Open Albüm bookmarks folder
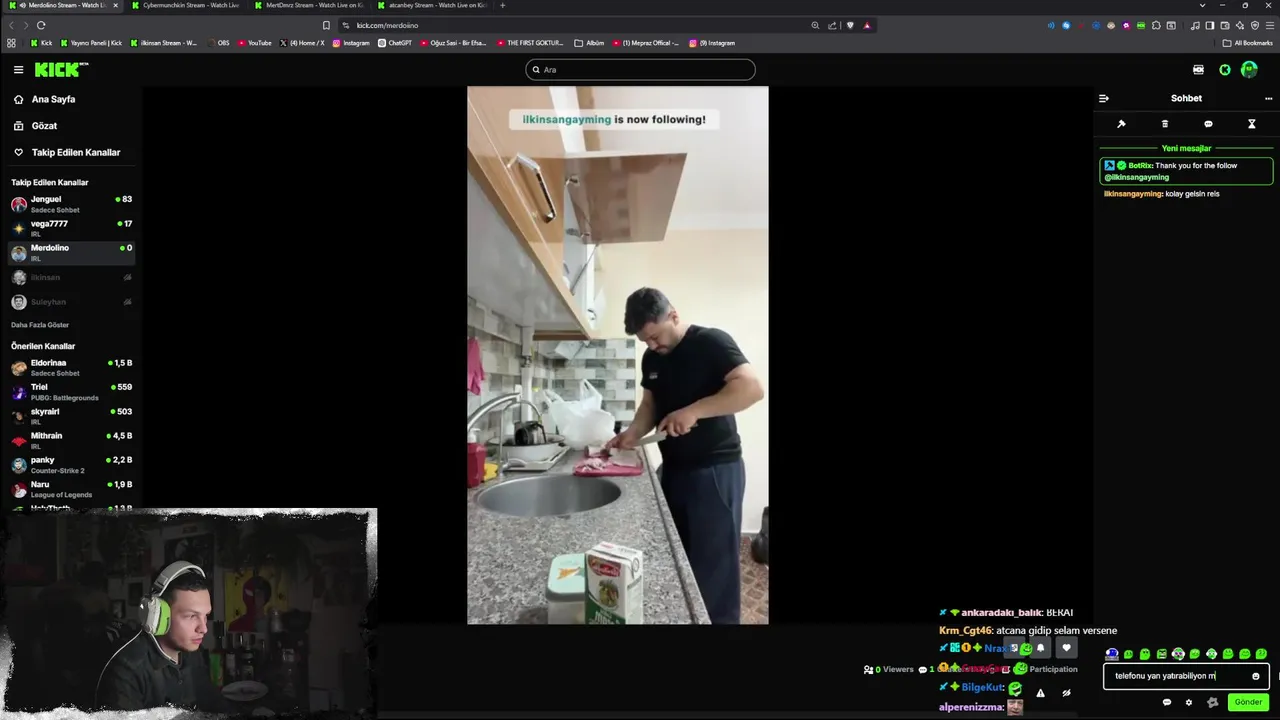The height and width of the screenshot is (720, 1280). (590, 43)
